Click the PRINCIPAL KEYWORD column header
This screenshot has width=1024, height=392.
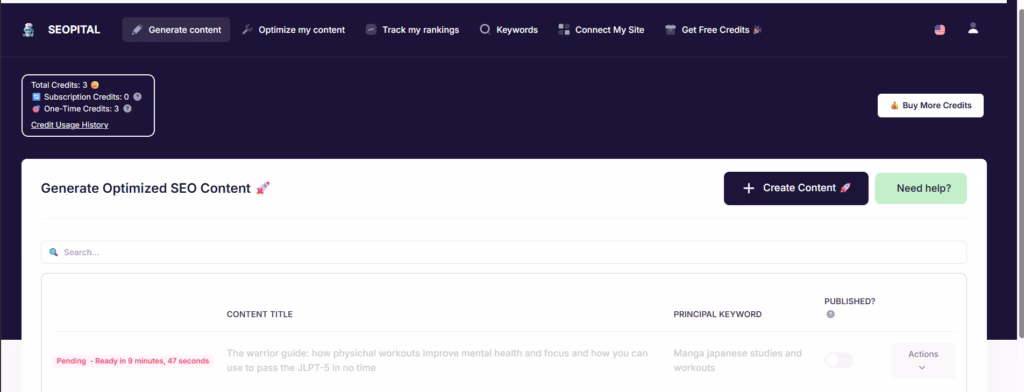718,314
